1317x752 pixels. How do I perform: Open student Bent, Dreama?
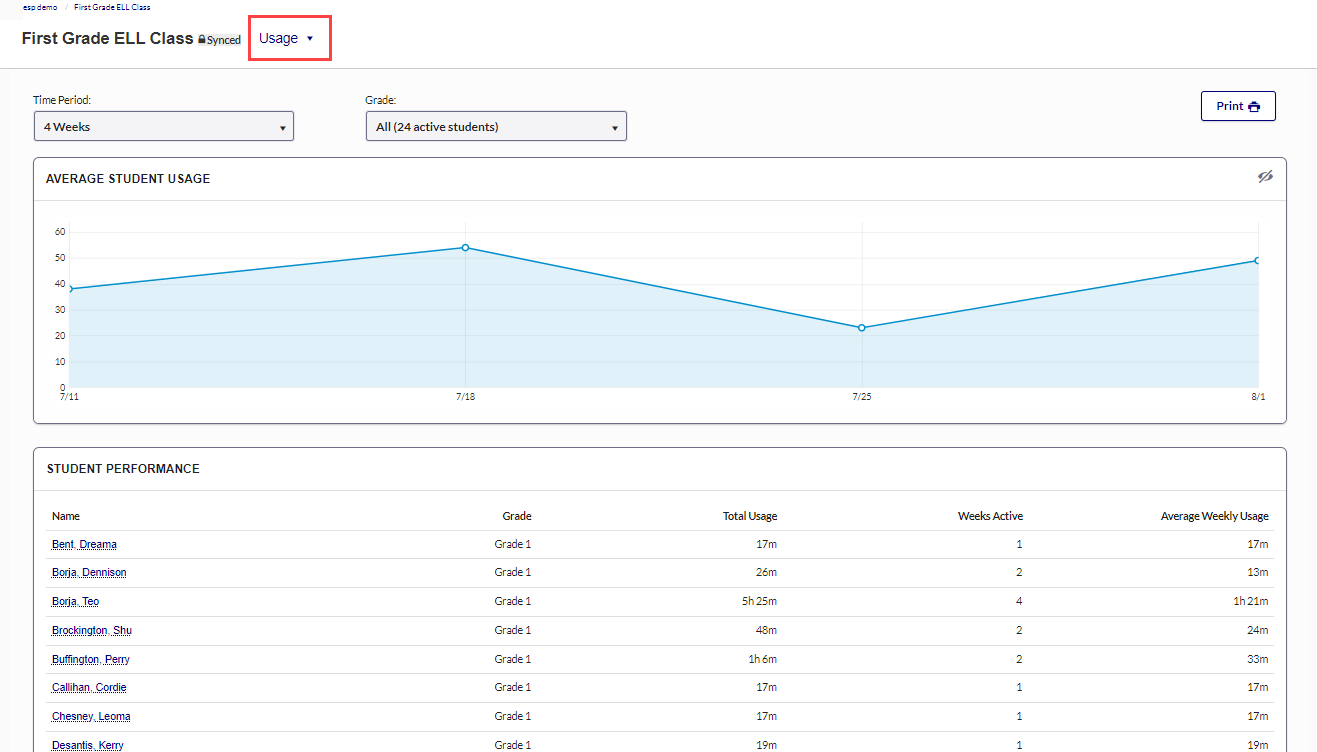84,544
